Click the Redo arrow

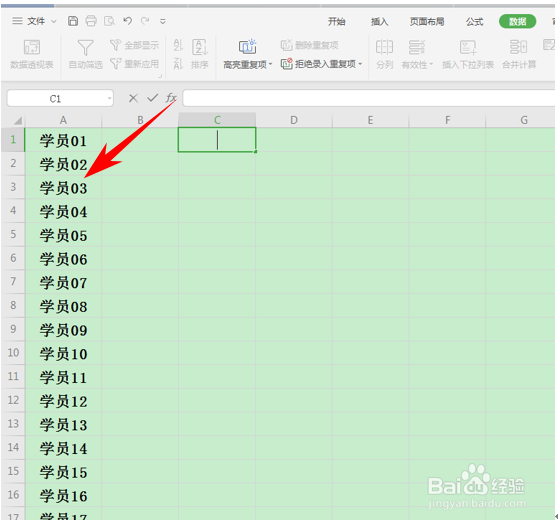145,21
